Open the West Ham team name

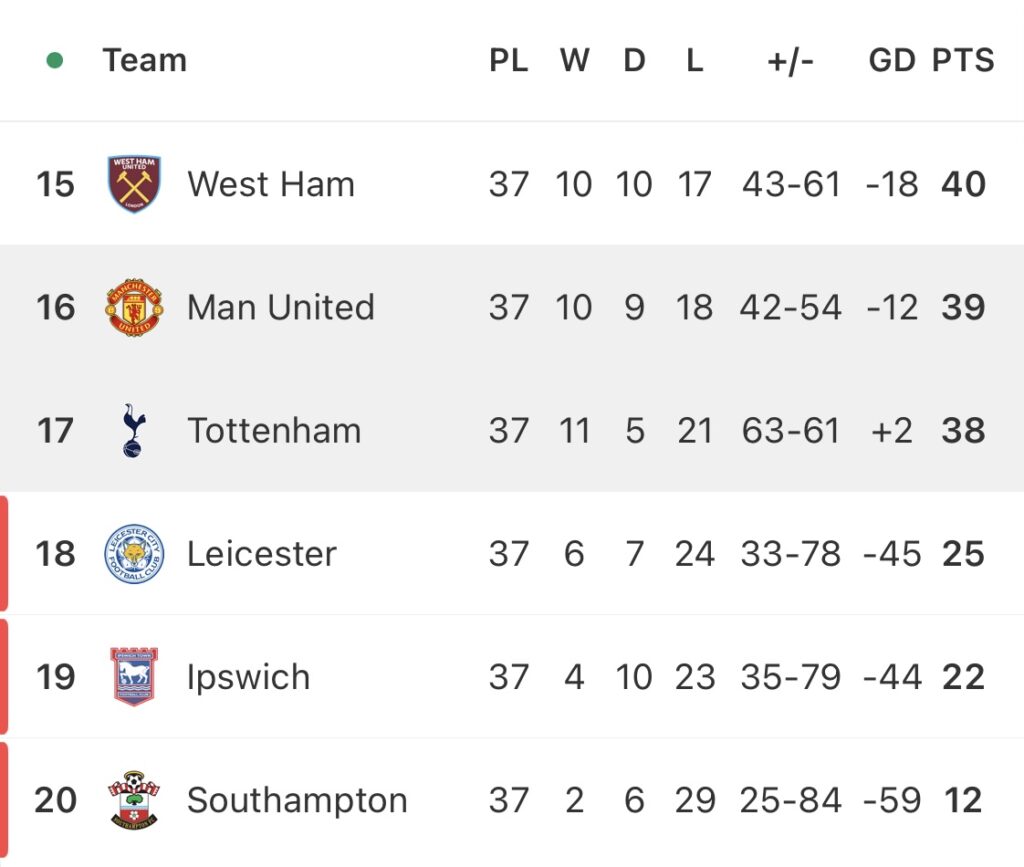pos(271,184)
